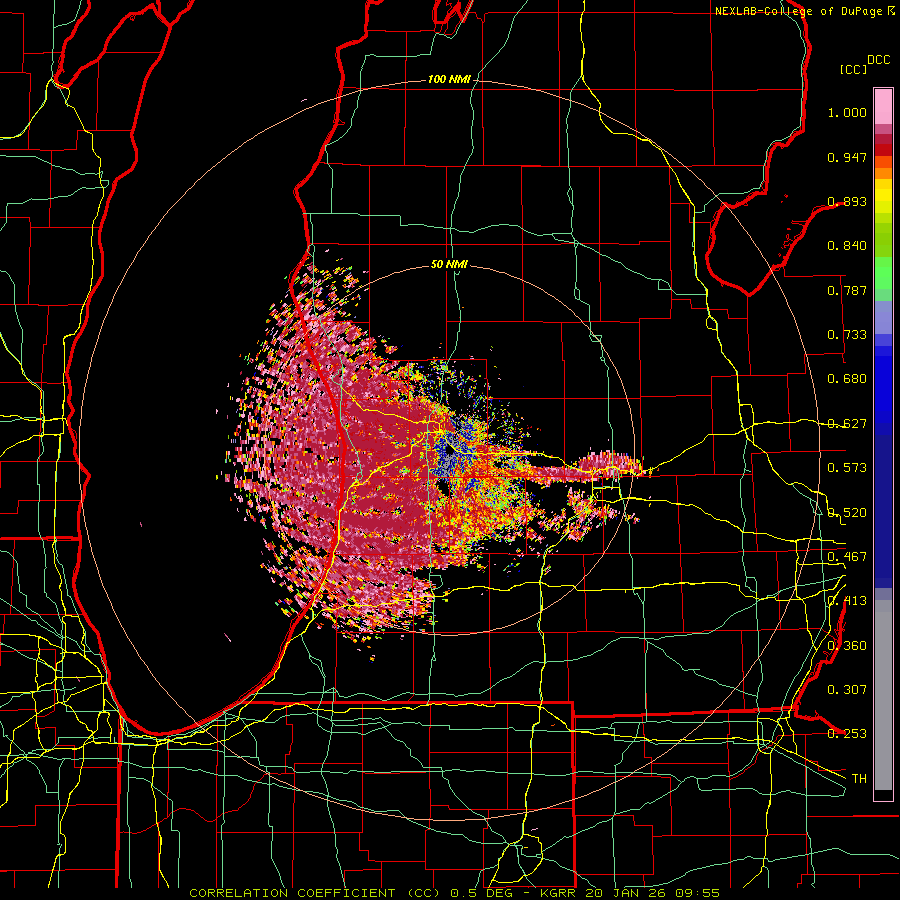This screenshot has width=900, height=900.
Task: Click the [CC] units label
Action: (x=854, y=69)
